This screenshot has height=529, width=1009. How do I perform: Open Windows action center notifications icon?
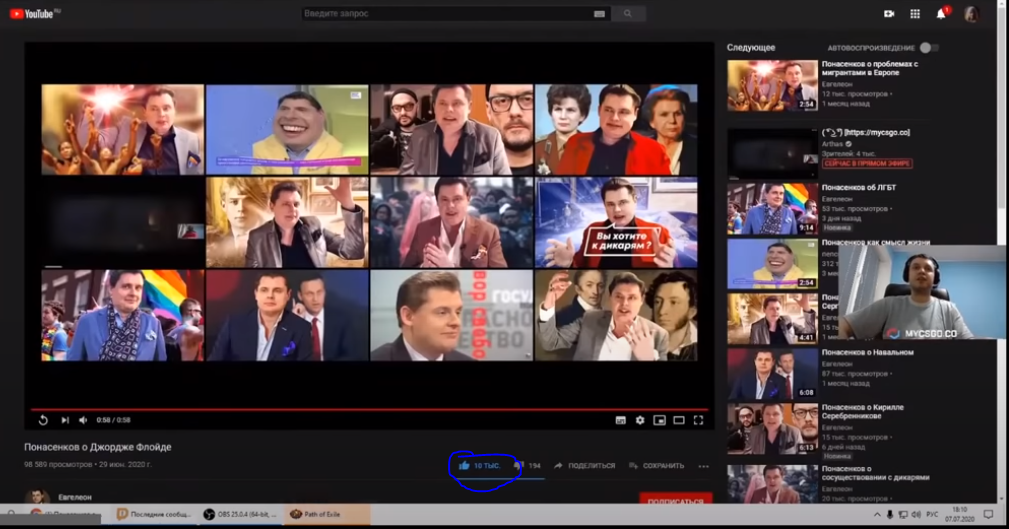coord(988,514)
